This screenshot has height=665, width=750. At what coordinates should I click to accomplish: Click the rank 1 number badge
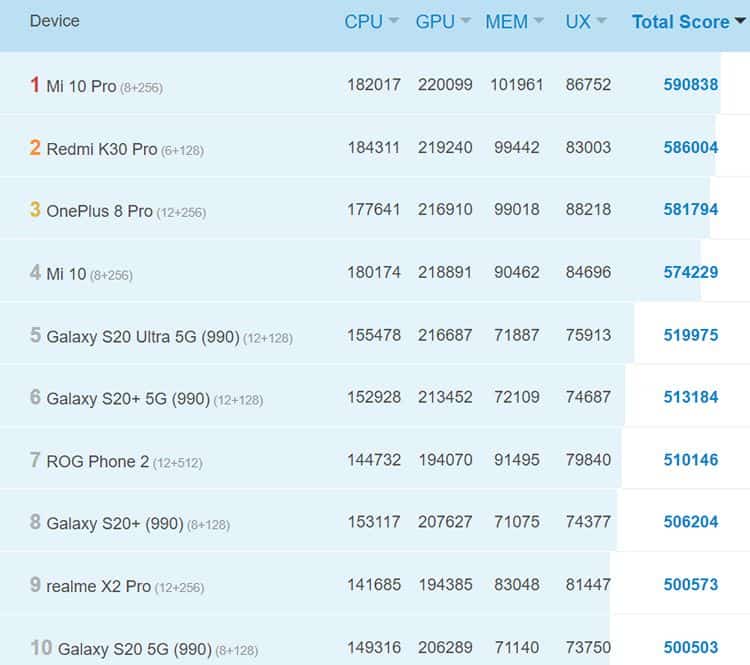(35, 85)
